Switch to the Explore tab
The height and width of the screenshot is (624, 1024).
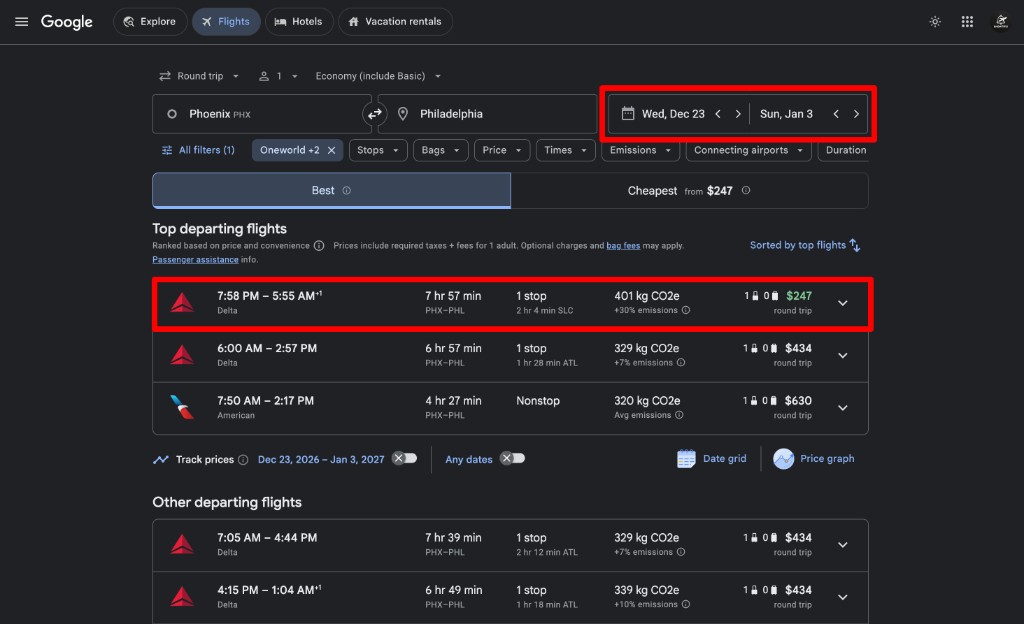coord(150,22)
